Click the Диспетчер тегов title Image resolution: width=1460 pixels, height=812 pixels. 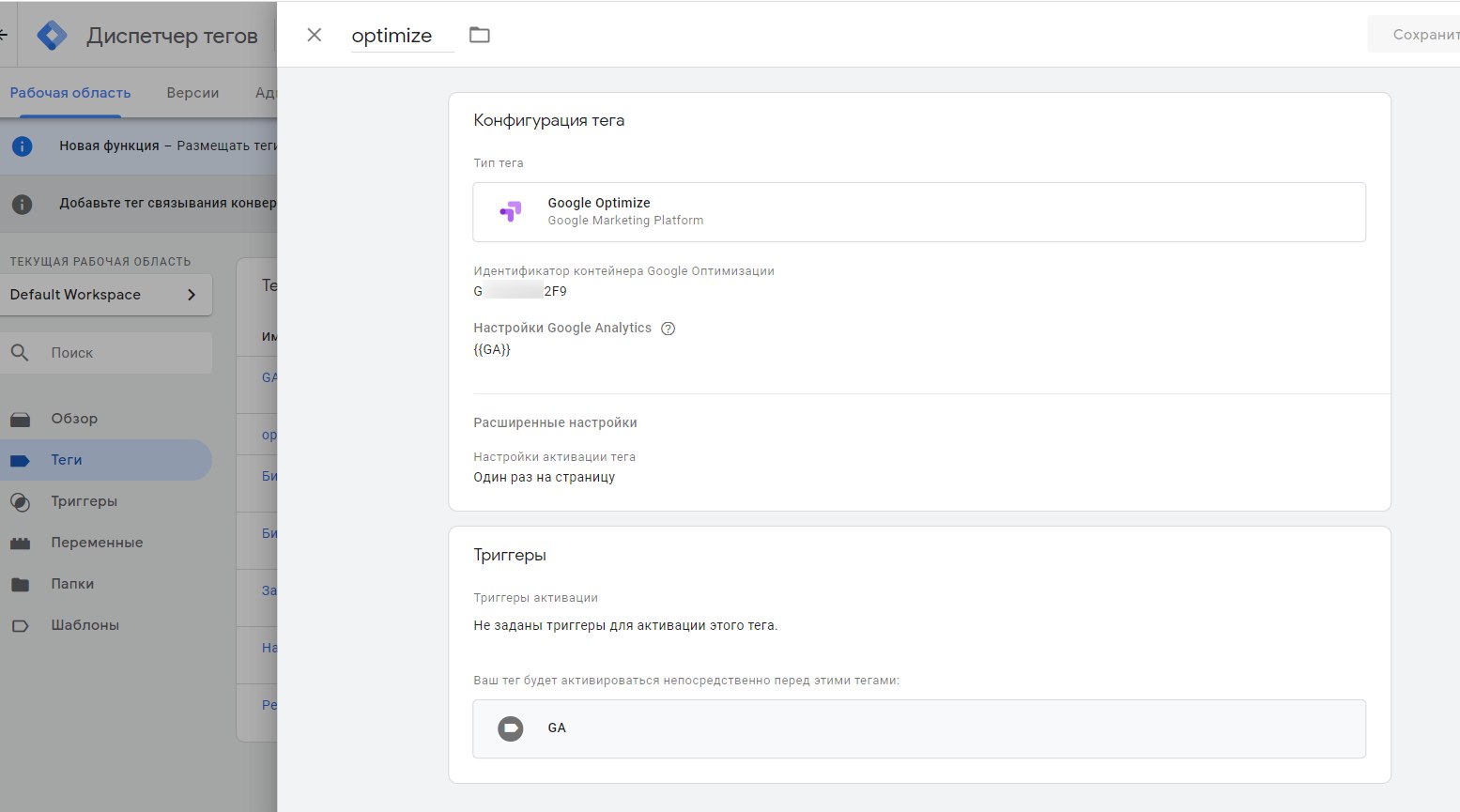[x=172, y=36]
